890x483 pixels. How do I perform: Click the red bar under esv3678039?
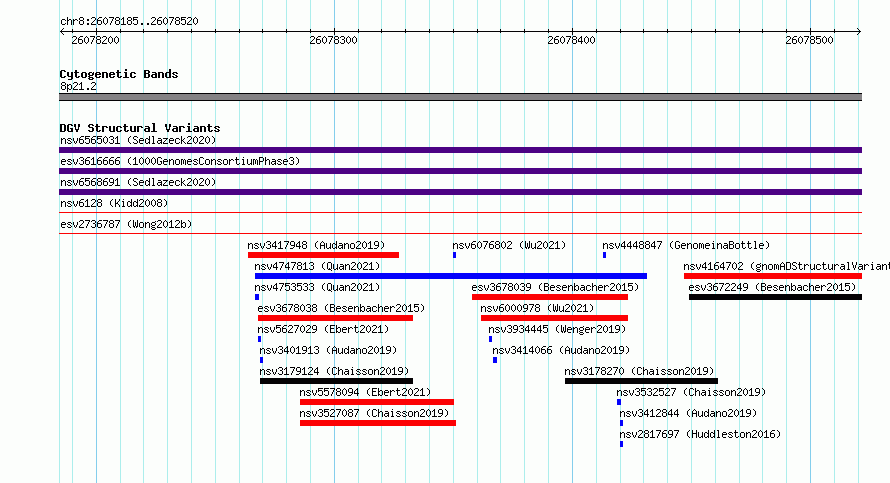point(550,297)
